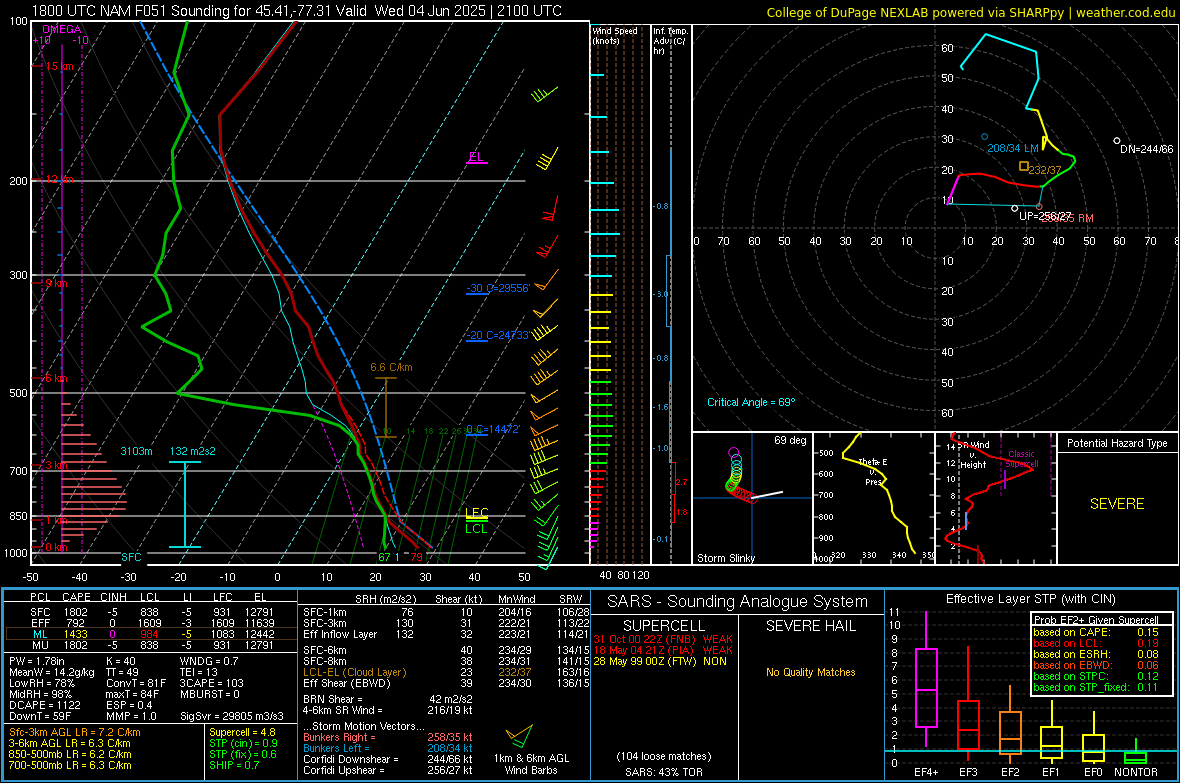Click the ConvT = 81F value

click(x=135, y=683)
